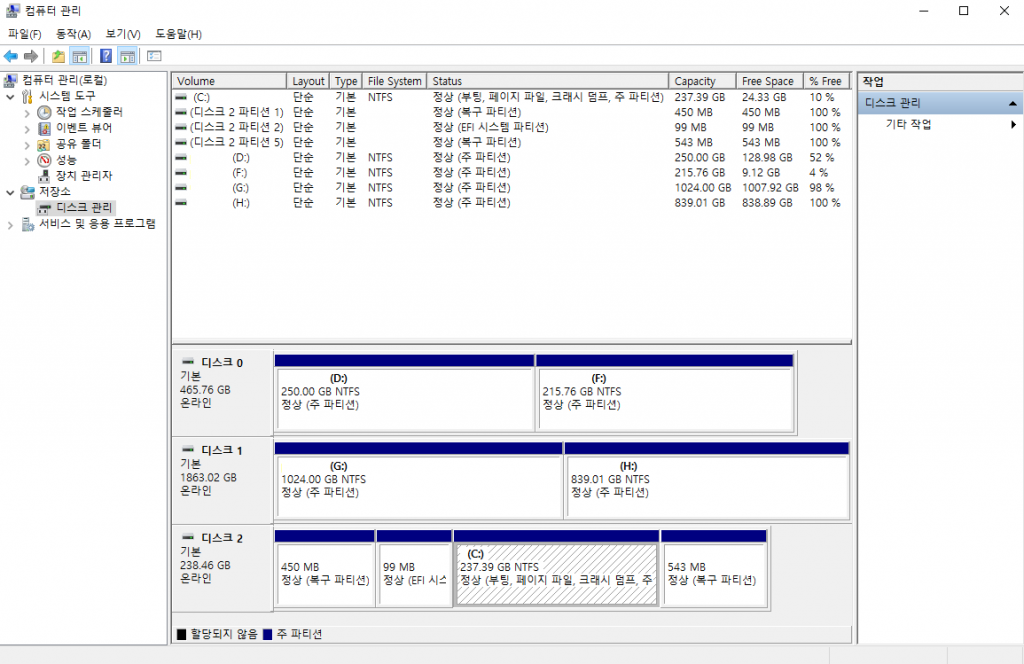The height and width of the screenshot is (664, 1024).
Task: Click the 장치 관리자 icon in tree
Action: pyautogui.click(x=44, y=176)
